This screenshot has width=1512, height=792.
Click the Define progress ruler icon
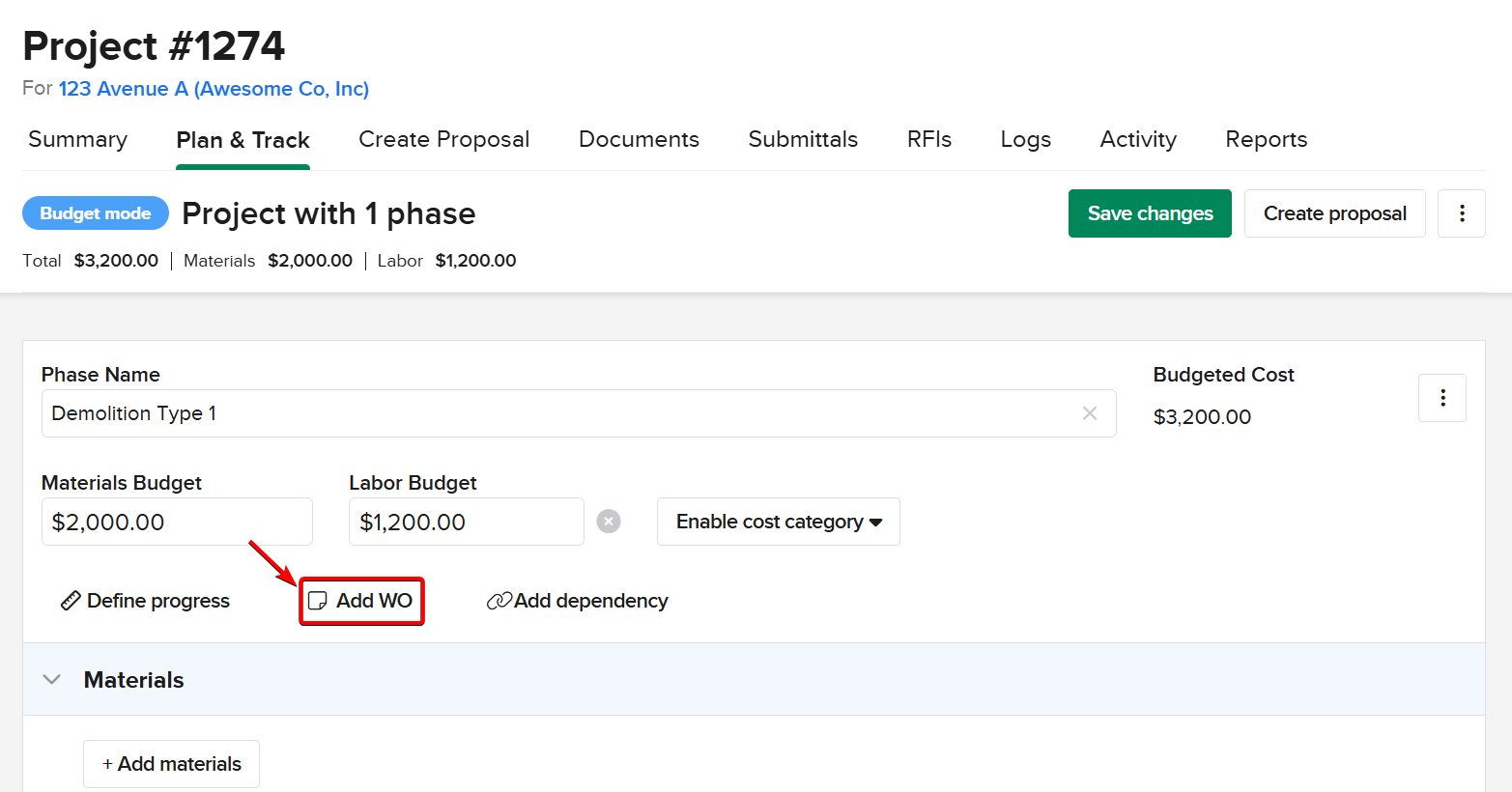pos(71,601)
